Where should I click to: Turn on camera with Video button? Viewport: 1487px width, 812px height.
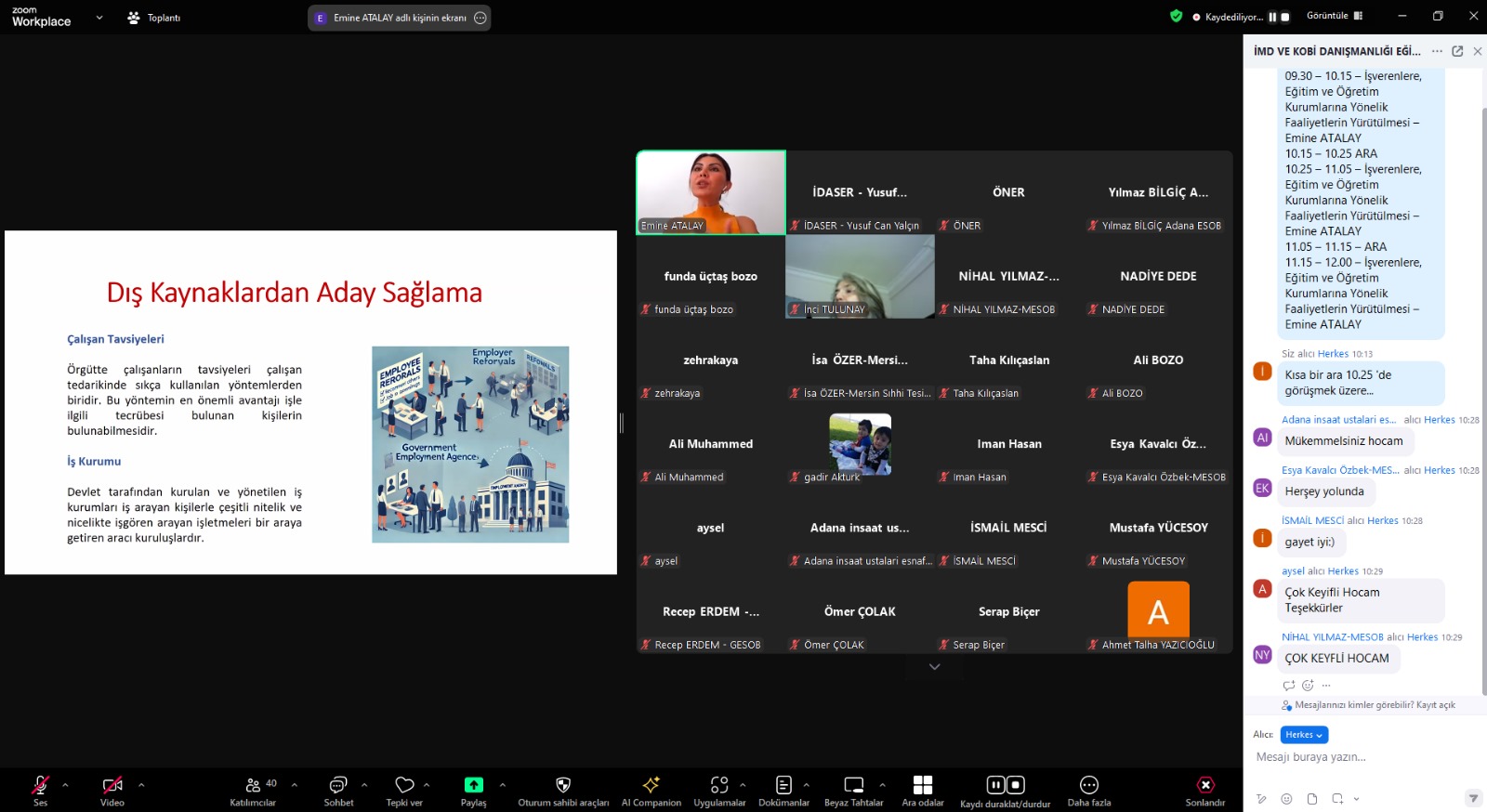(112, 787)
